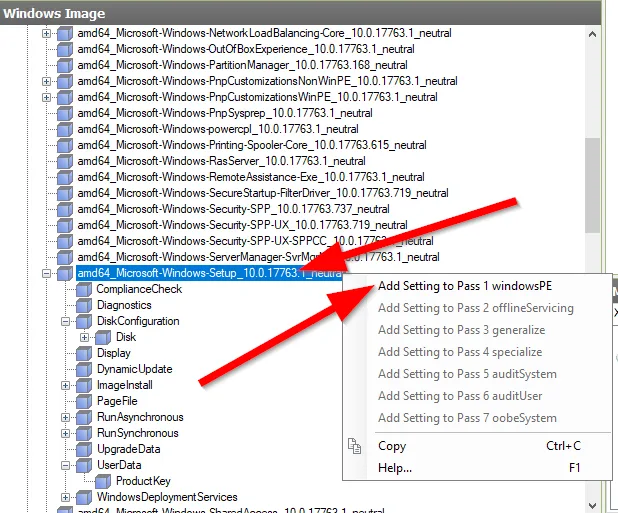
Task: Click the PnpSysprep component cube icon
Action: tap(65, 113)
